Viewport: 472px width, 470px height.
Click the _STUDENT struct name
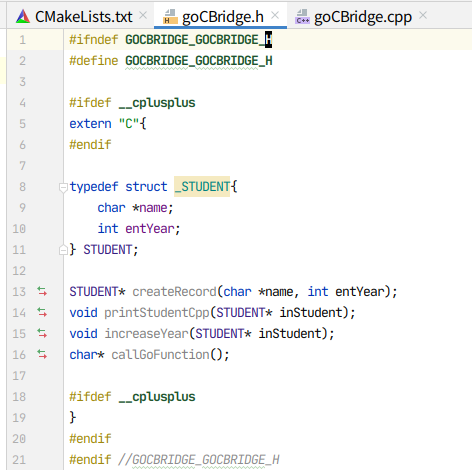pos(202,187)
